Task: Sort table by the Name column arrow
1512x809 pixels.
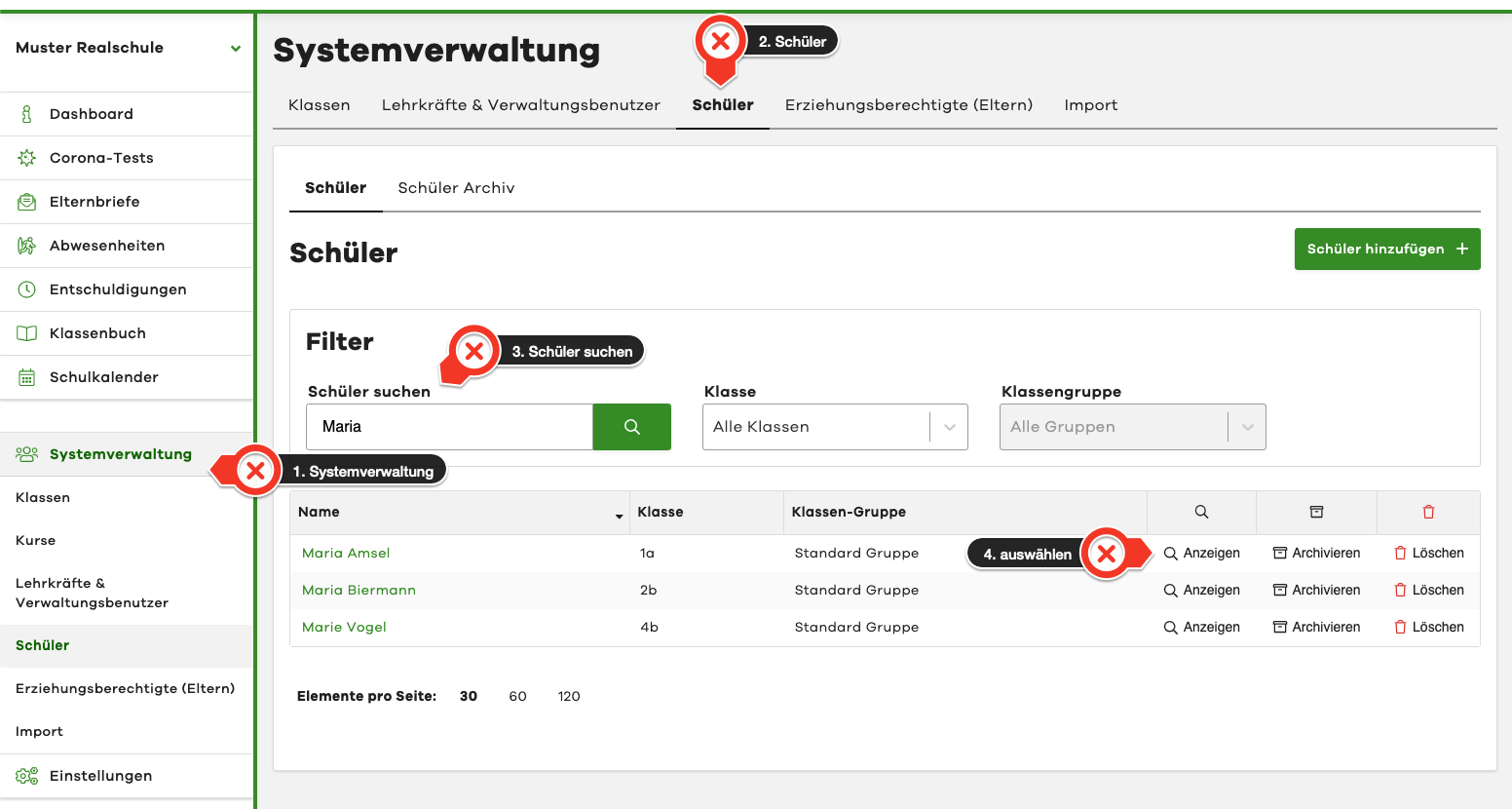Action: [619, 516]
